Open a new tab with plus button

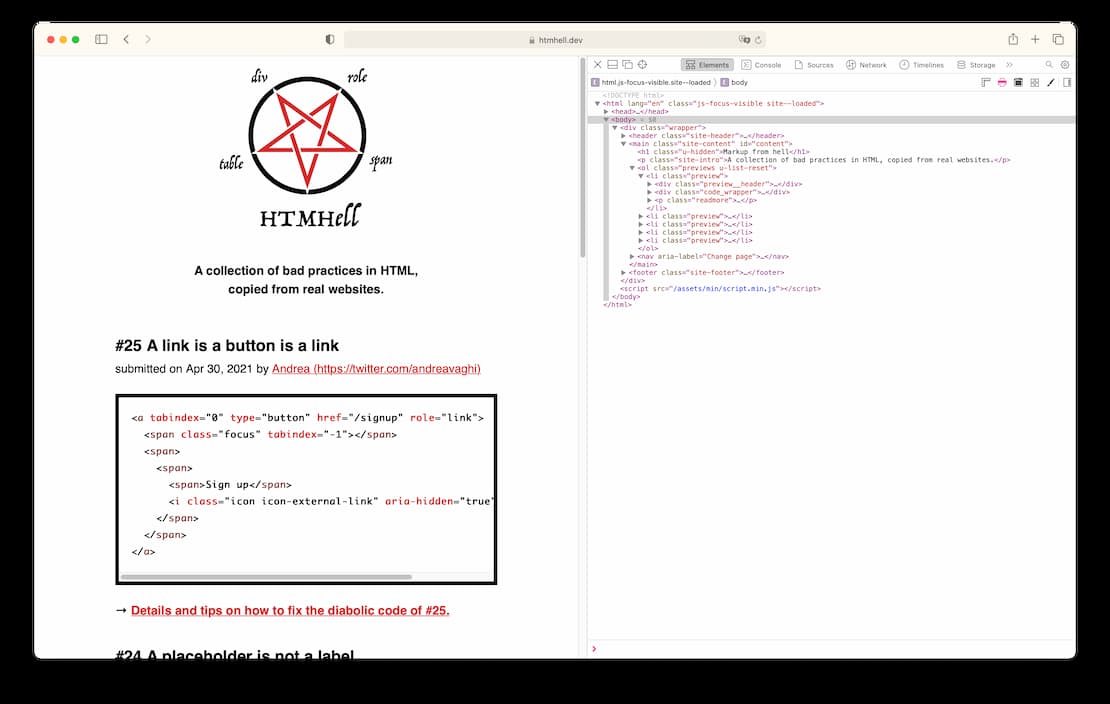click(x=1035, y=40)
